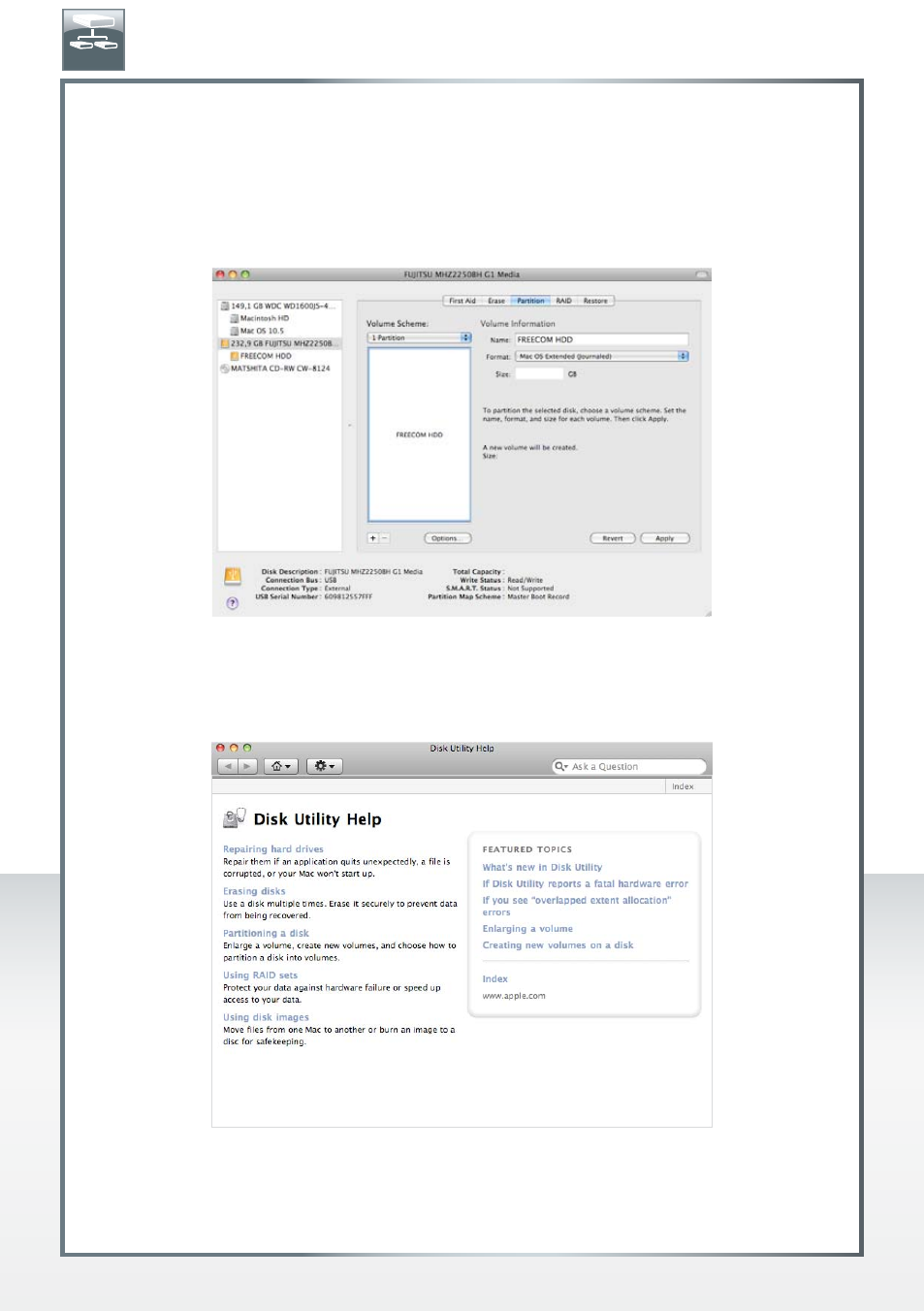Select 149,1 GB WDC disk in sidebar

click(x=279, y=306)
